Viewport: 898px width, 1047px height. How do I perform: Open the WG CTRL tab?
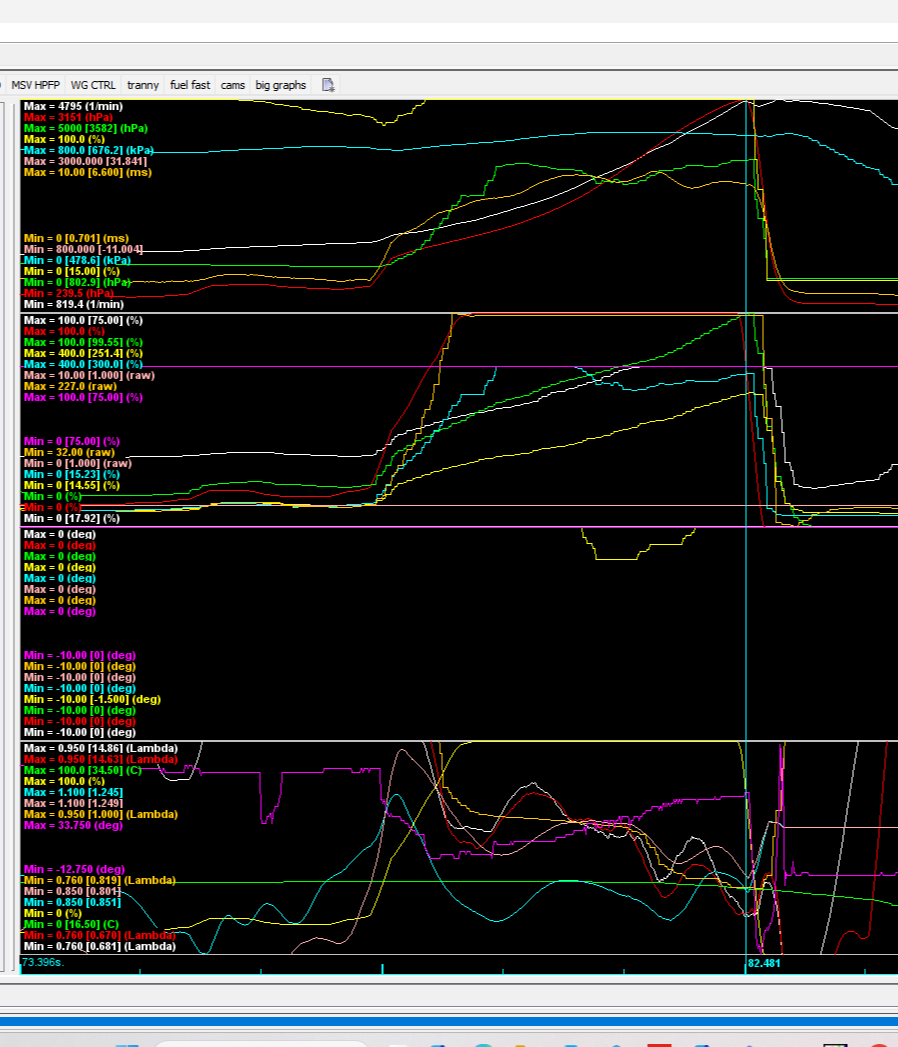[x=93, y=85]
